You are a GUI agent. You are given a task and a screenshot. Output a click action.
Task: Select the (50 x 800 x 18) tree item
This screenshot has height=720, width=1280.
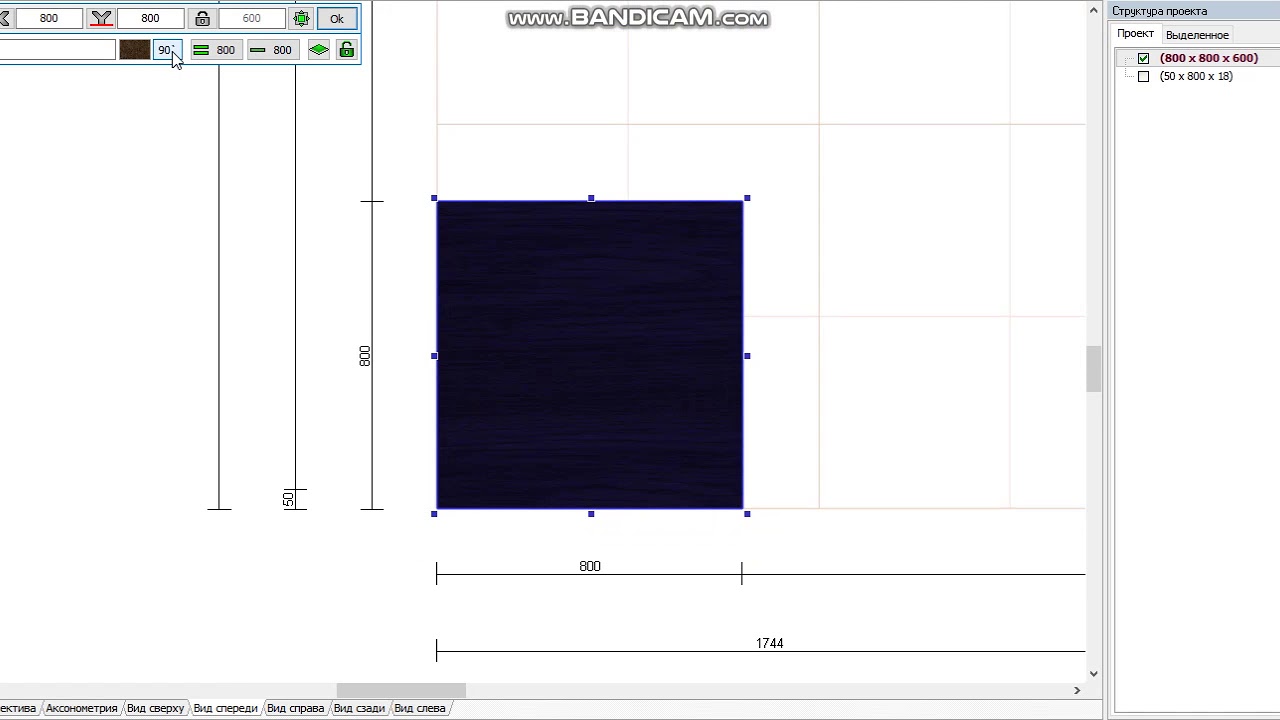pyautogui.click(x=1196, y=76)
